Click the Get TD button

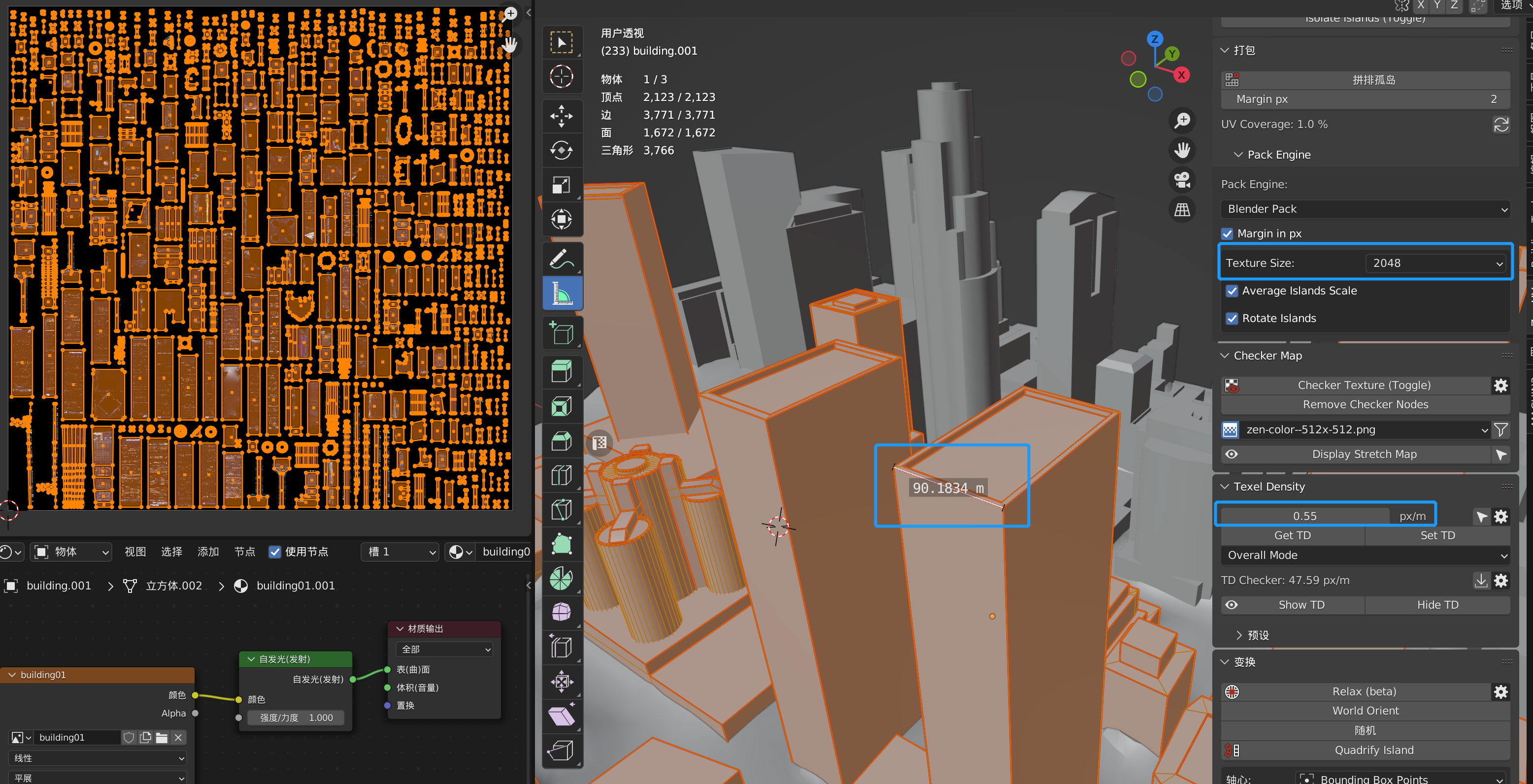pyautogui.click(x=1293, y=535)
